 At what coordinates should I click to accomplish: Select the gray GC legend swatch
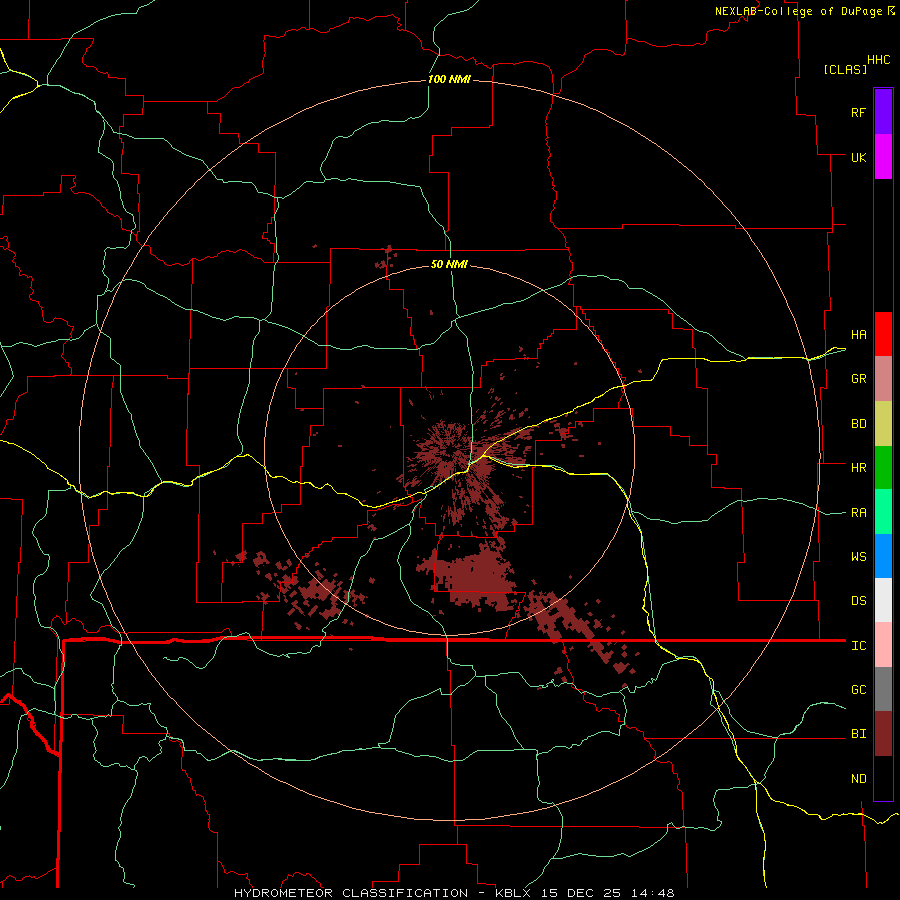click(883, 689)
